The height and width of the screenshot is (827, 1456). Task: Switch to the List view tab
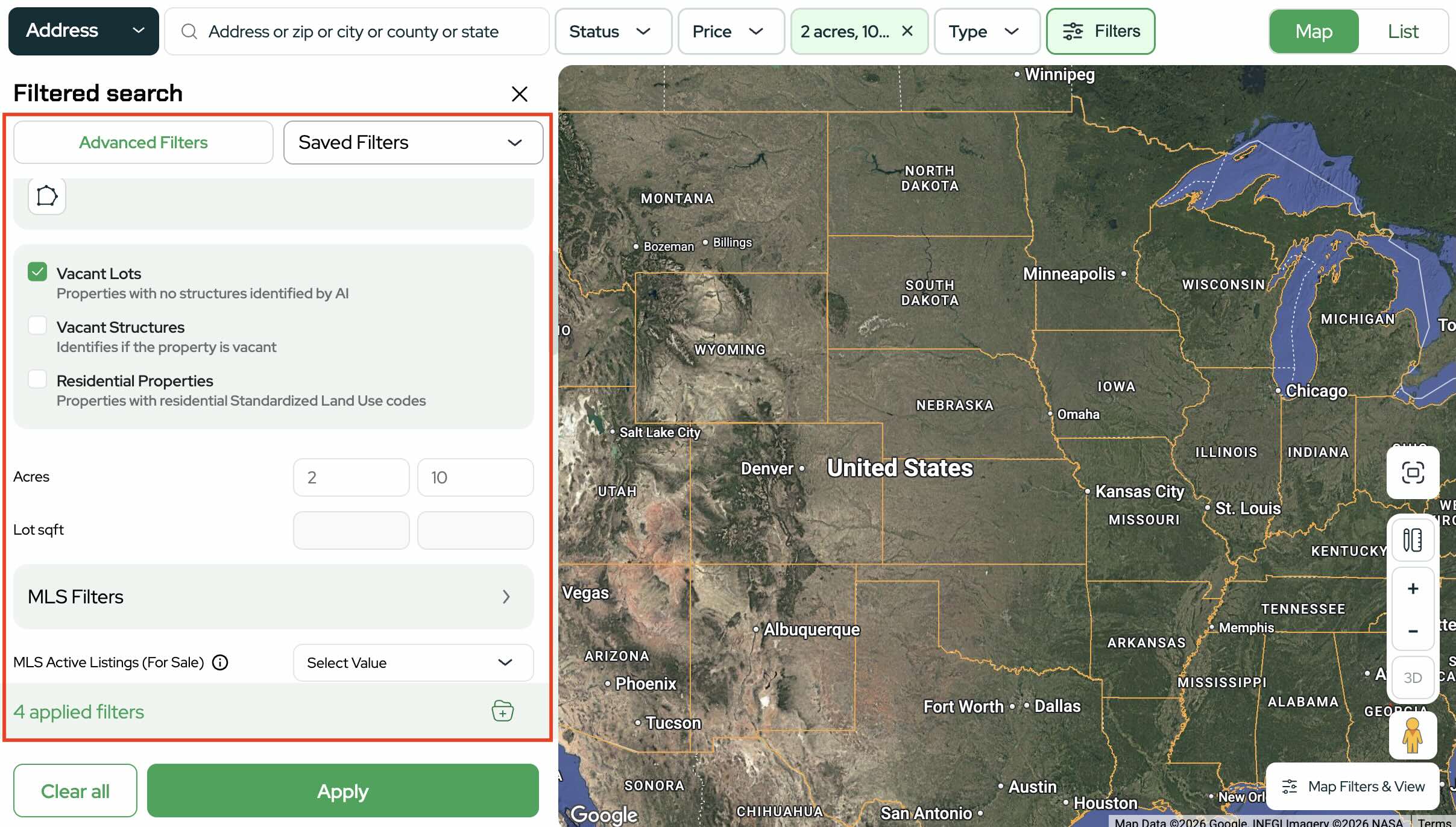pos(1402,31)
